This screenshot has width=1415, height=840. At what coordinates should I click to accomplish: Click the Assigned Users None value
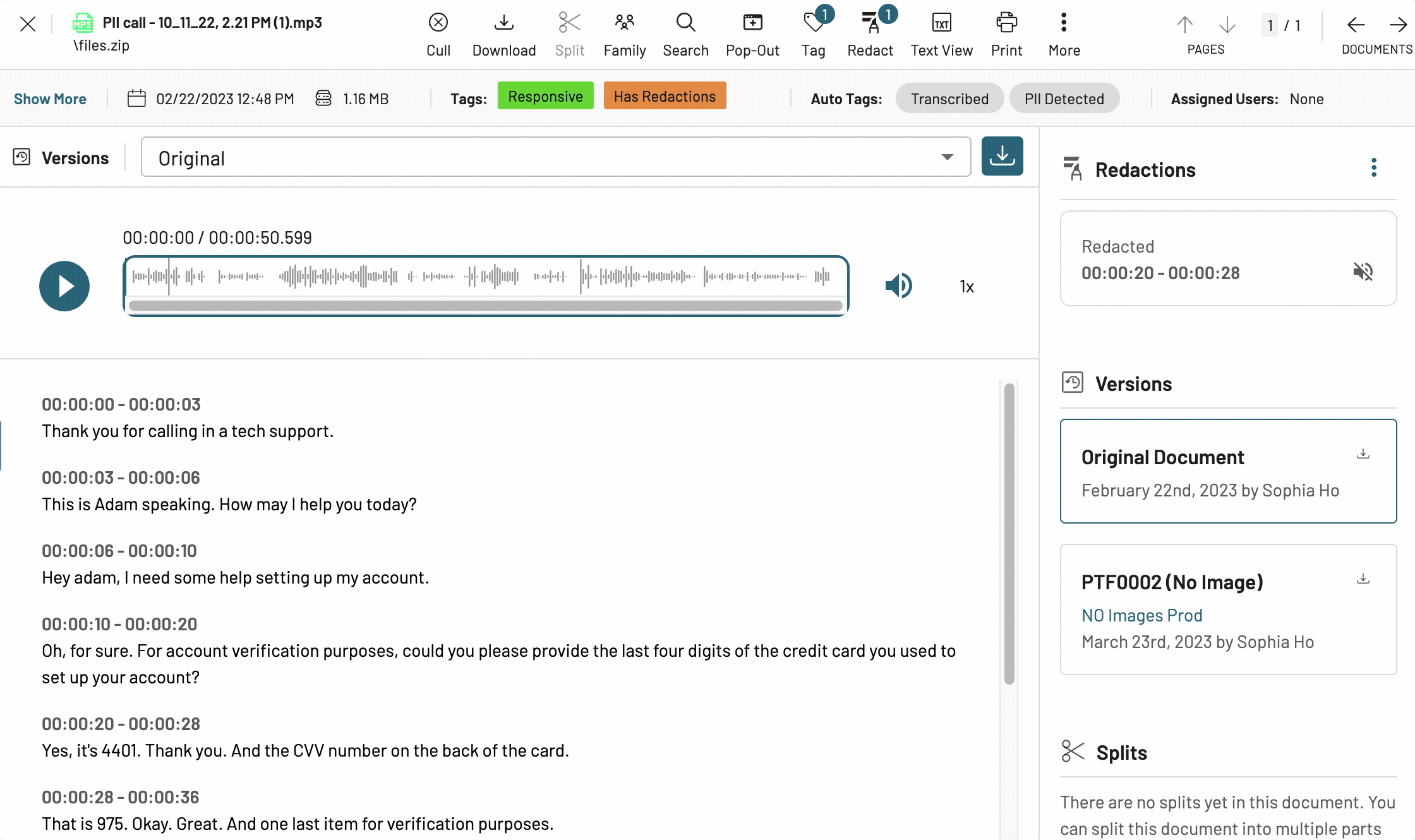pos(1306,99)
